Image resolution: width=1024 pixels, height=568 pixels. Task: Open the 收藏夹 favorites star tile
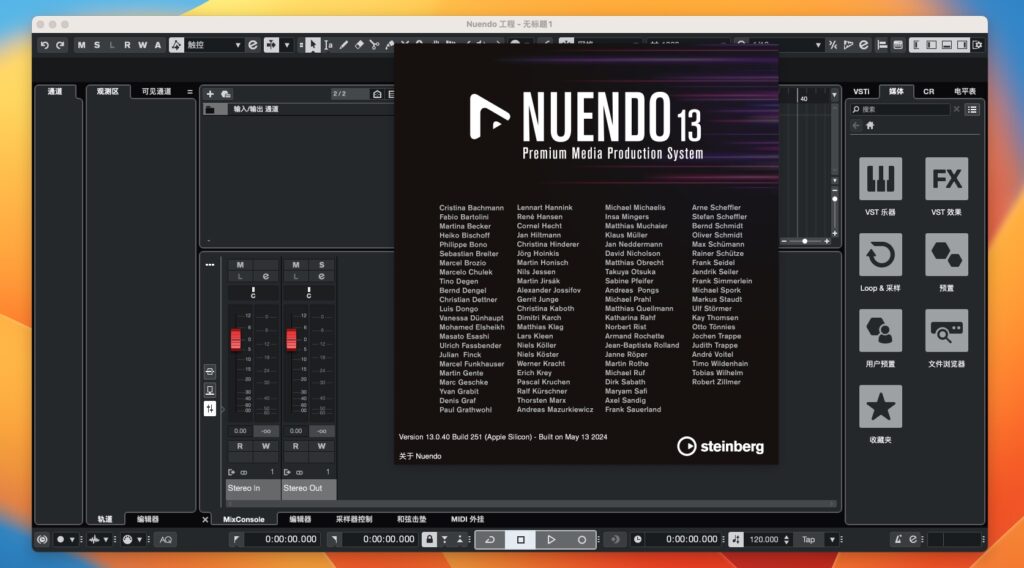point(880,407)
